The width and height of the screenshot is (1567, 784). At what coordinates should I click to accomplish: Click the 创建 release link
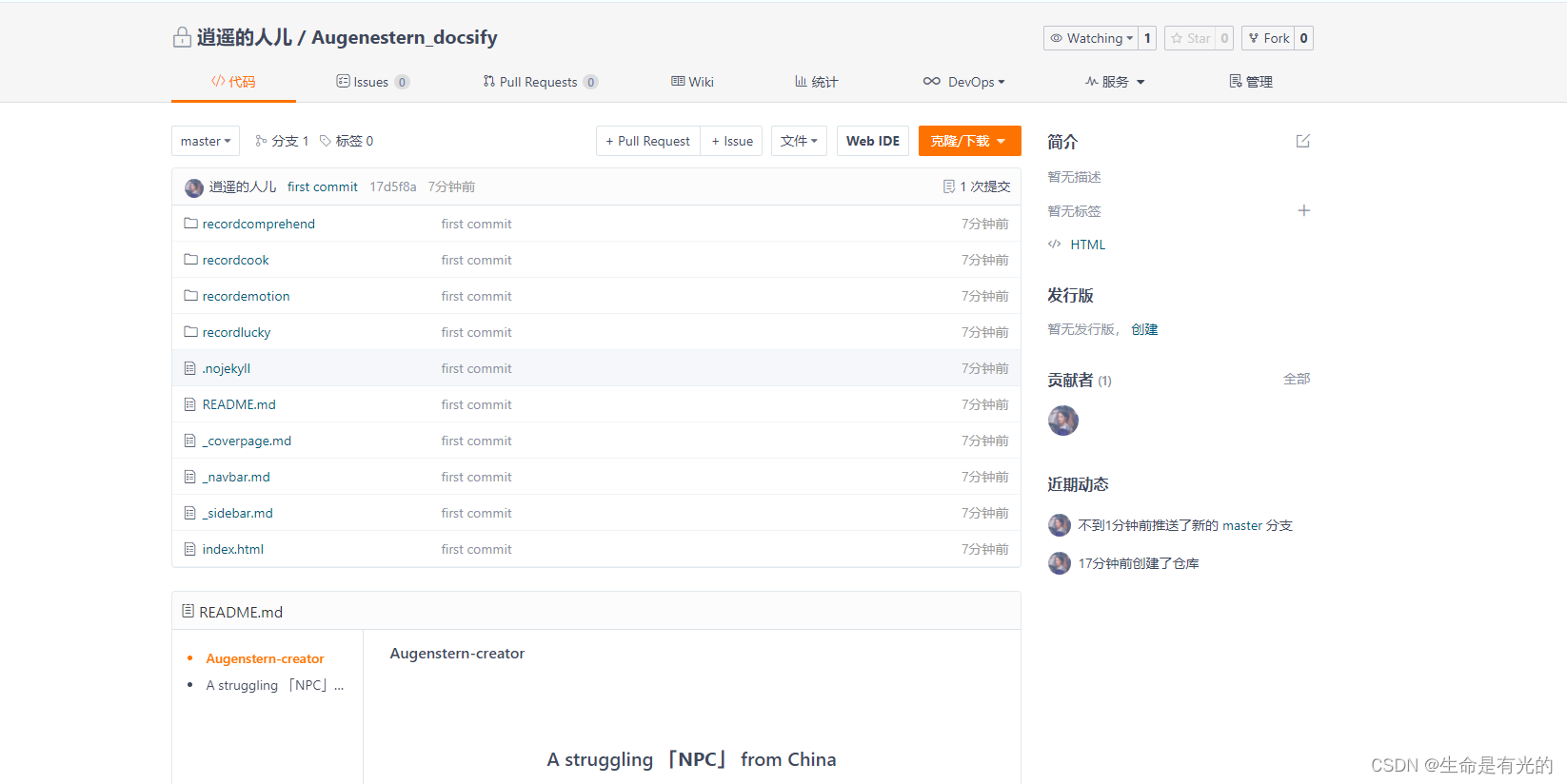(x=1144, y=329)
